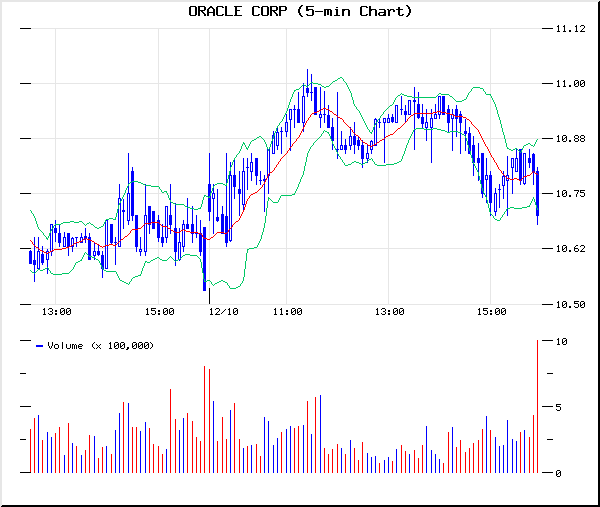
Task: Click the 10.62 price axis label
Action: [x=570, y=249]
